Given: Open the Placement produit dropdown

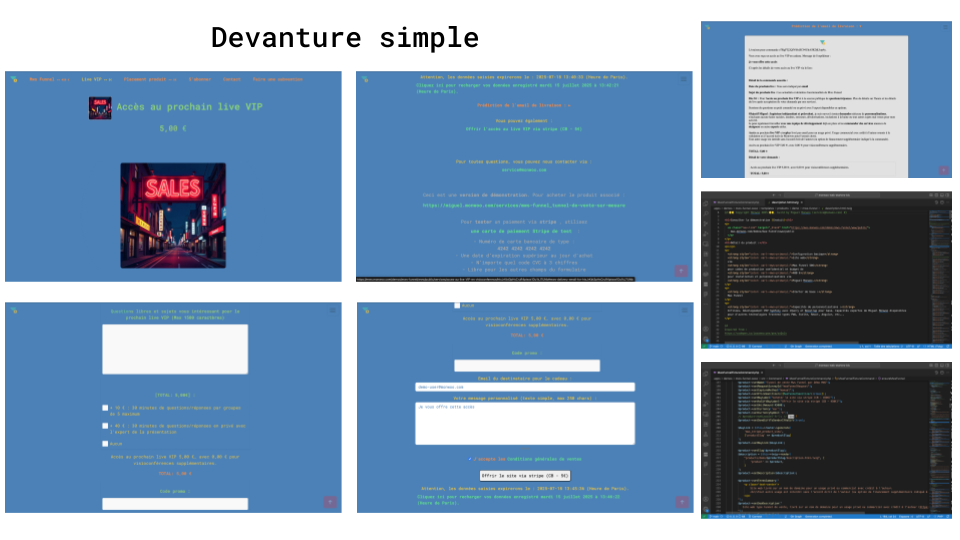Looking at the screenshot, I should pos(149,78).
